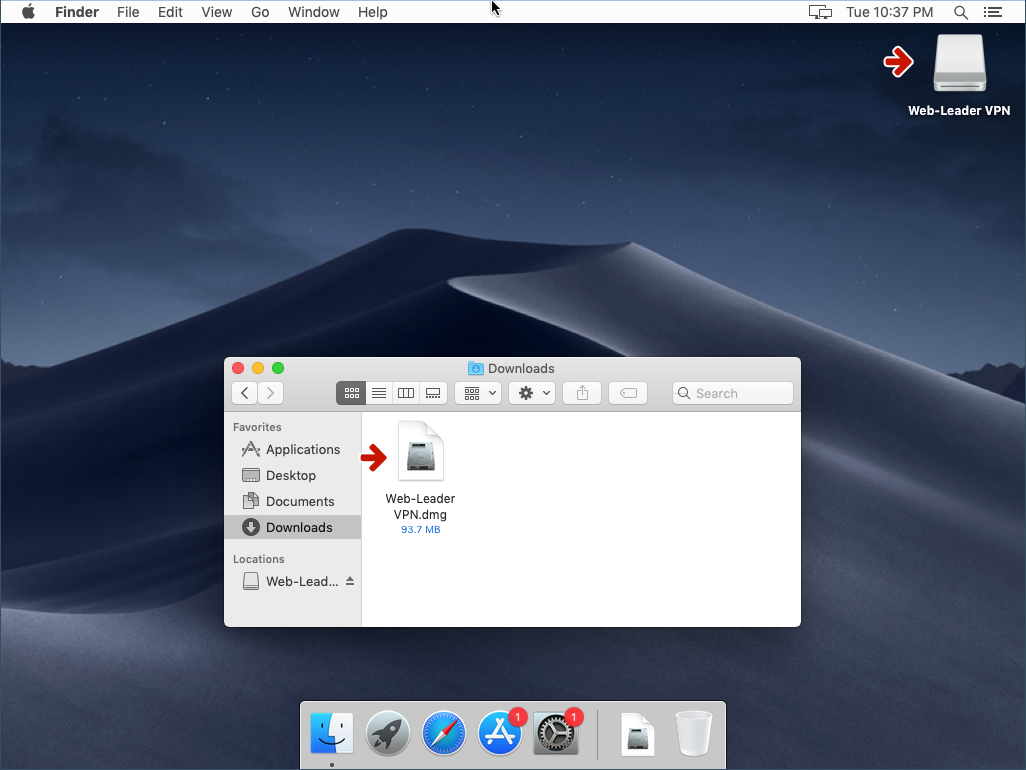
Task: Open Launchpad from the Dock
Action: tap(388, 733)
